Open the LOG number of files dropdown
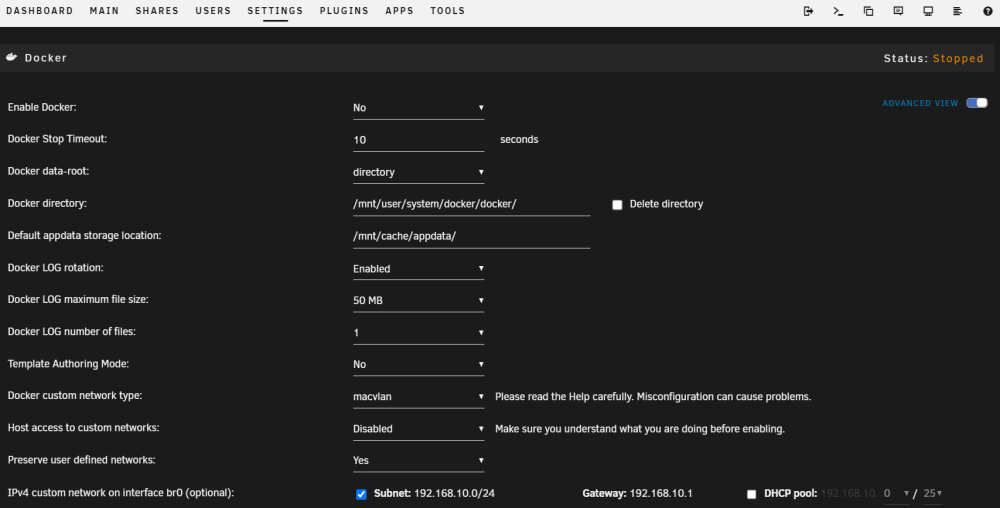 (418, 333)
